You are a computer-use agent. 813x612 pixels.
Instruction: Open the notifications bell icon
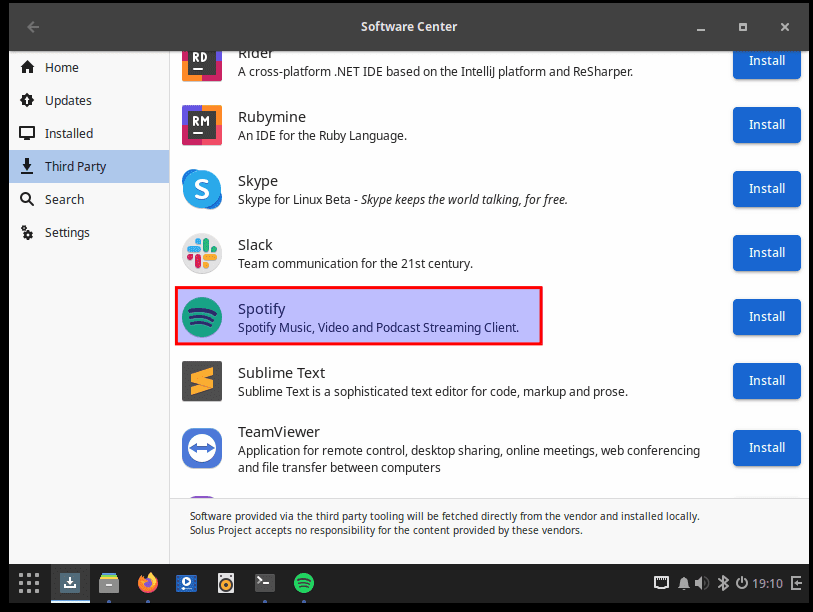click(x=684, y=583)
